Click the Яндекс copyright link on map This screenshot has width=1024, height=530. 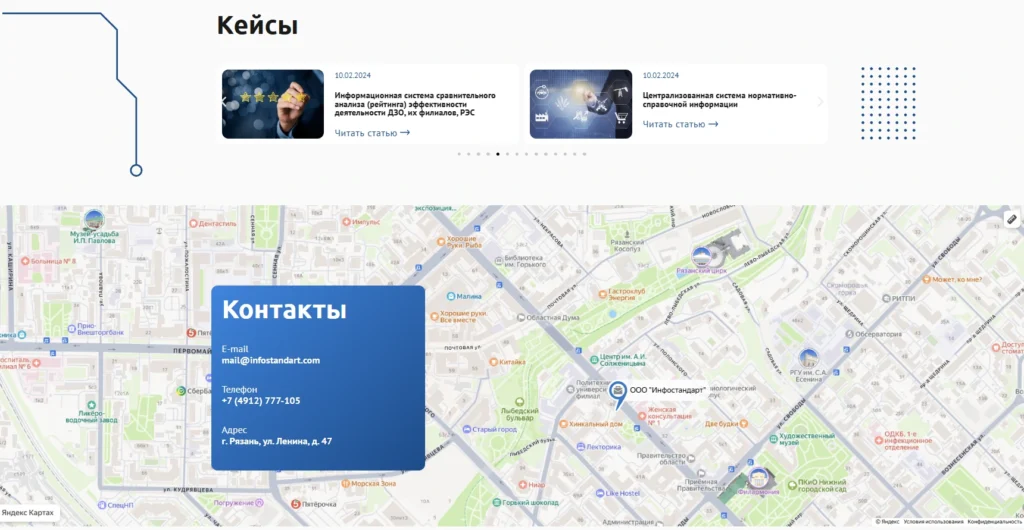pyautogui.click(x=887, y=522)
